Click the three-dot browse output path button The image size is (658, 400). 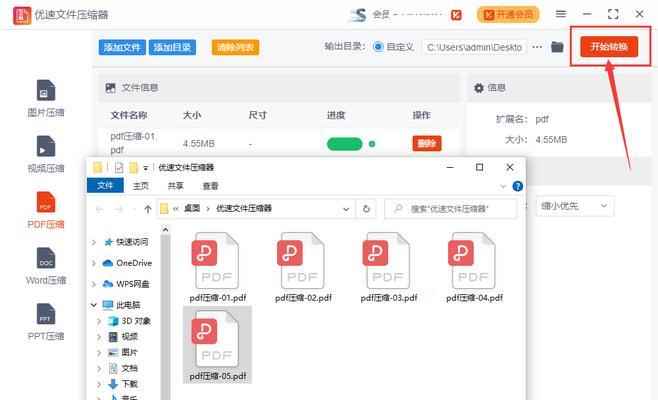[x=537, y=47]
